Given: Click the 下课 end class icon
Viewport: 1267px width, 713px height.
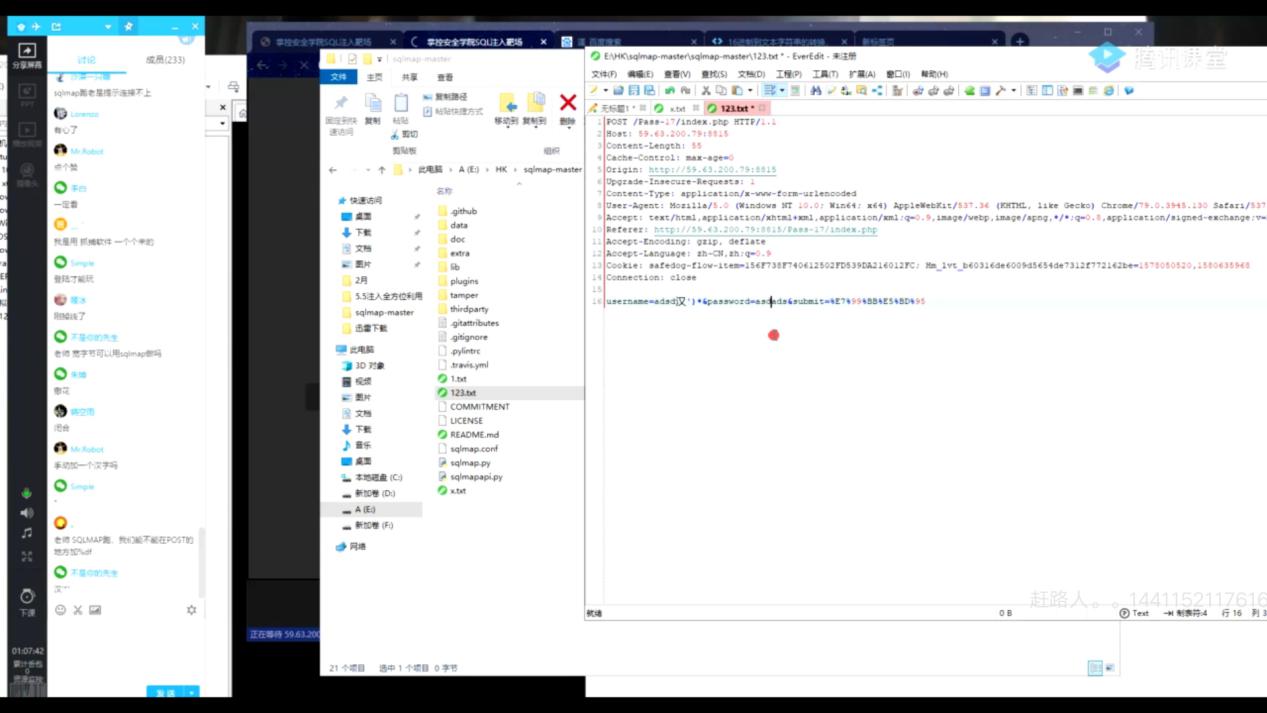Looking at the screenshot, I should [27, 602].
